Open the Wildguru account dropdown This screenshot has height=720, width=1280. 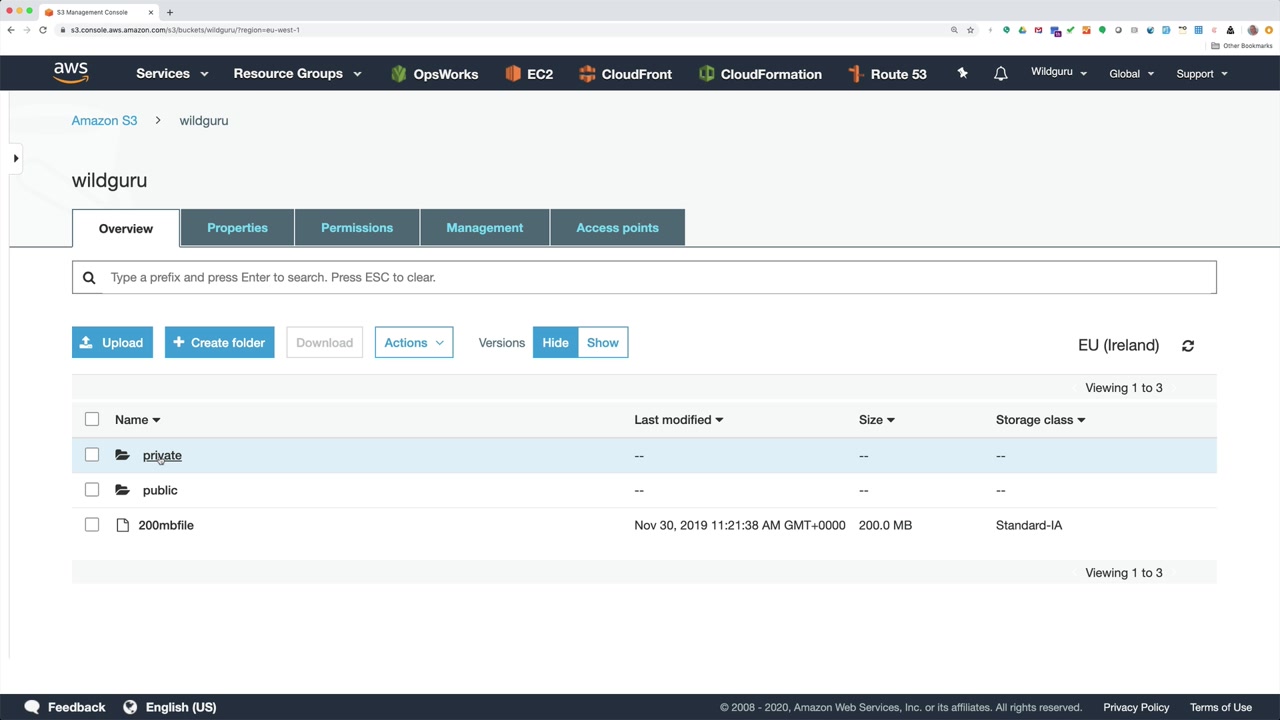[1059, 72]
